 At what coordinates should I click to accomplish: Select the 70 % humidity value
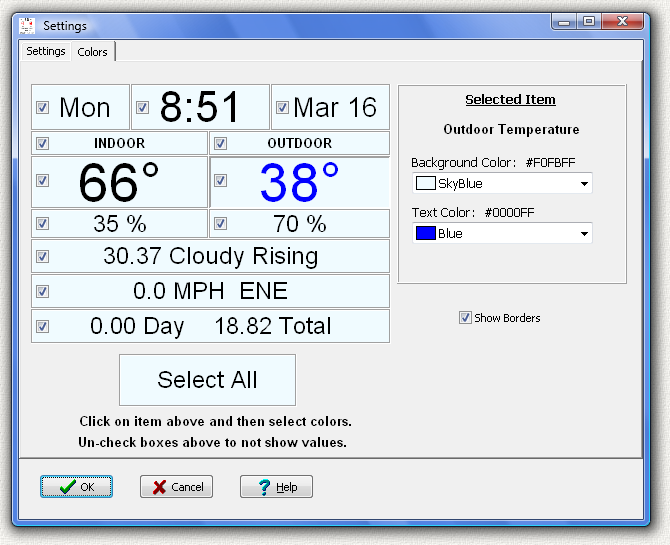[x=300, y=224]
